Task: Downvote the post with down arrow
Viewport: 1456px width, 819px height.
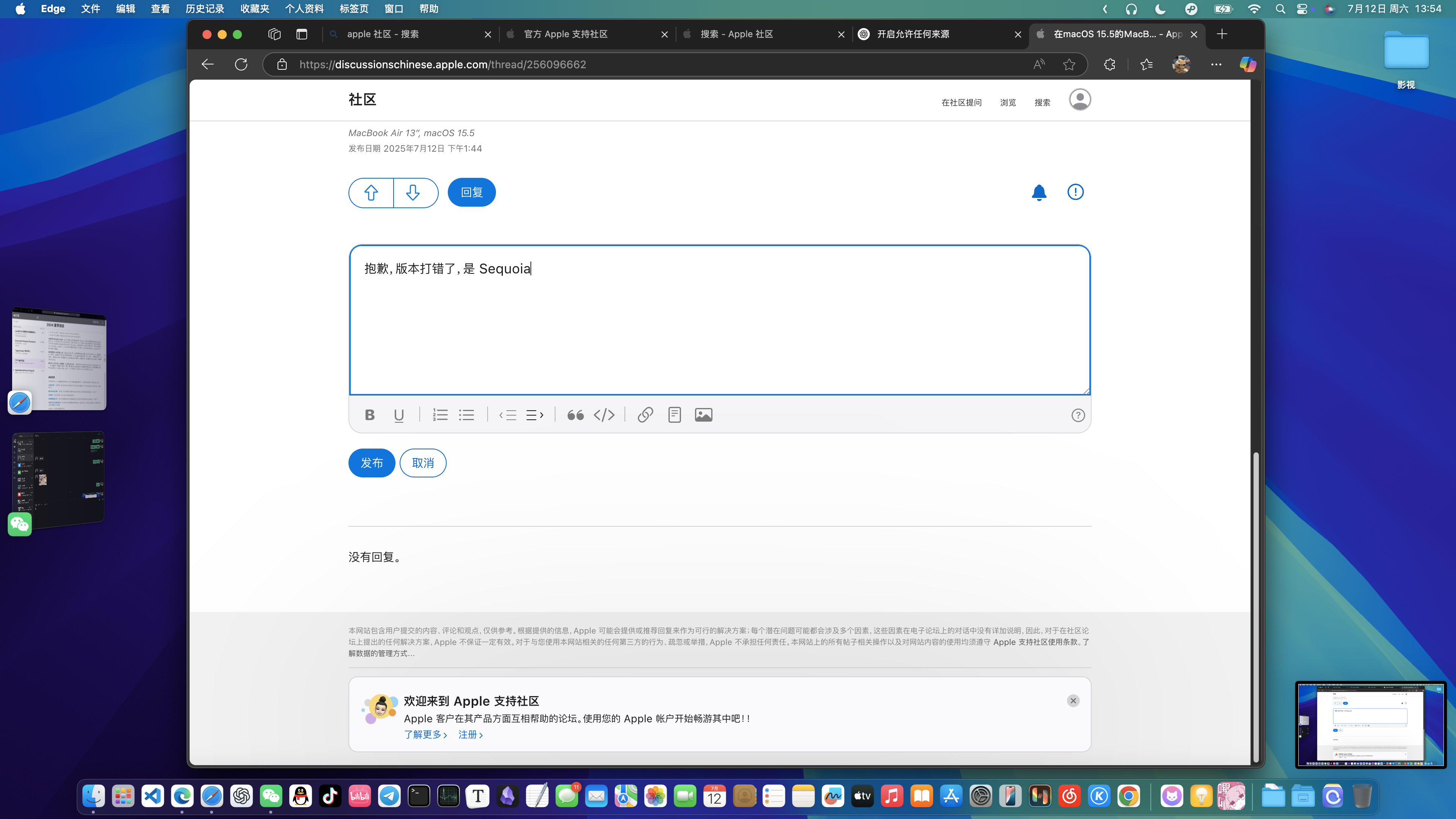Action: tap(413, 193)
